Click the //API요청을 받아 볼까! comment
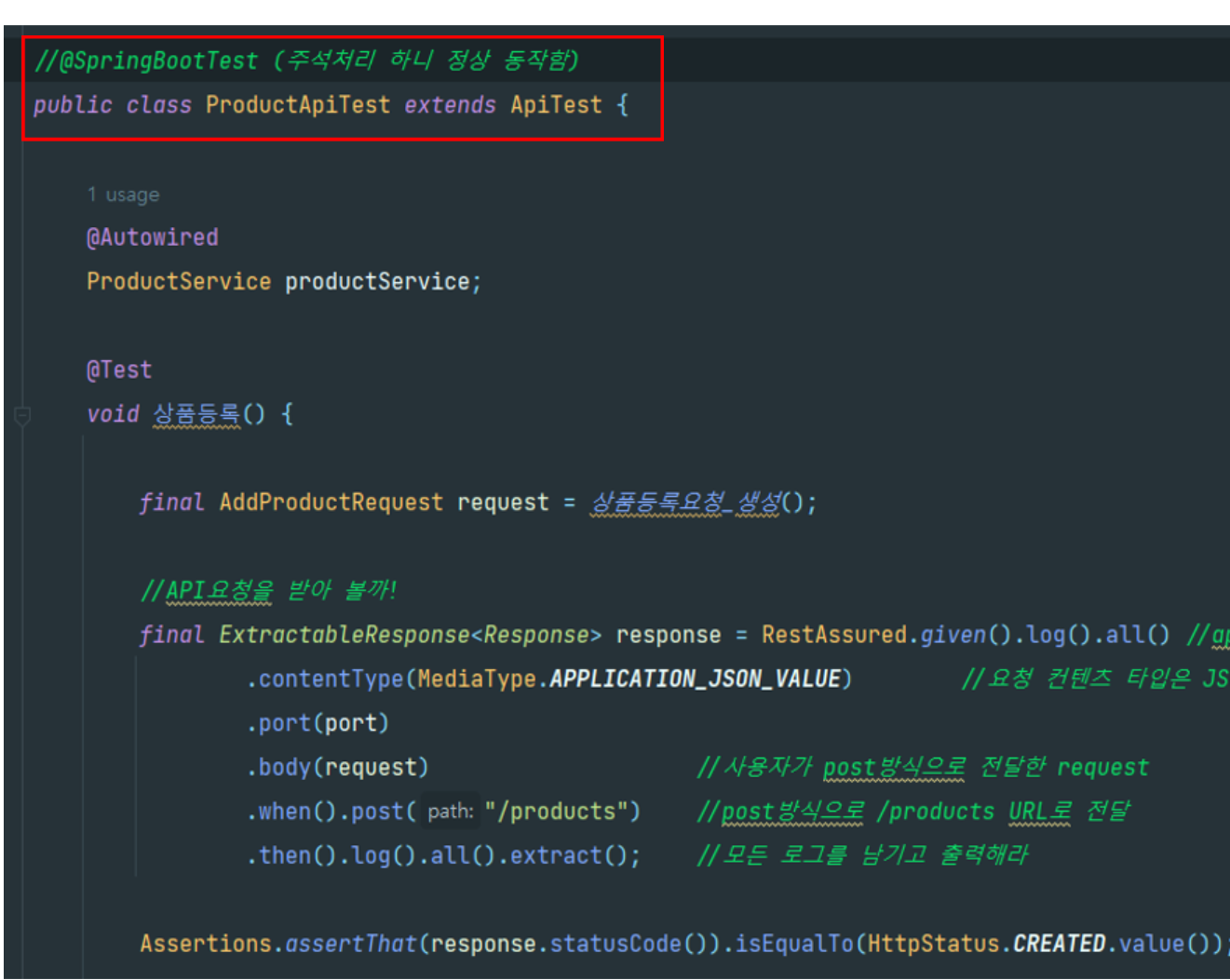 tap(268, 591)
